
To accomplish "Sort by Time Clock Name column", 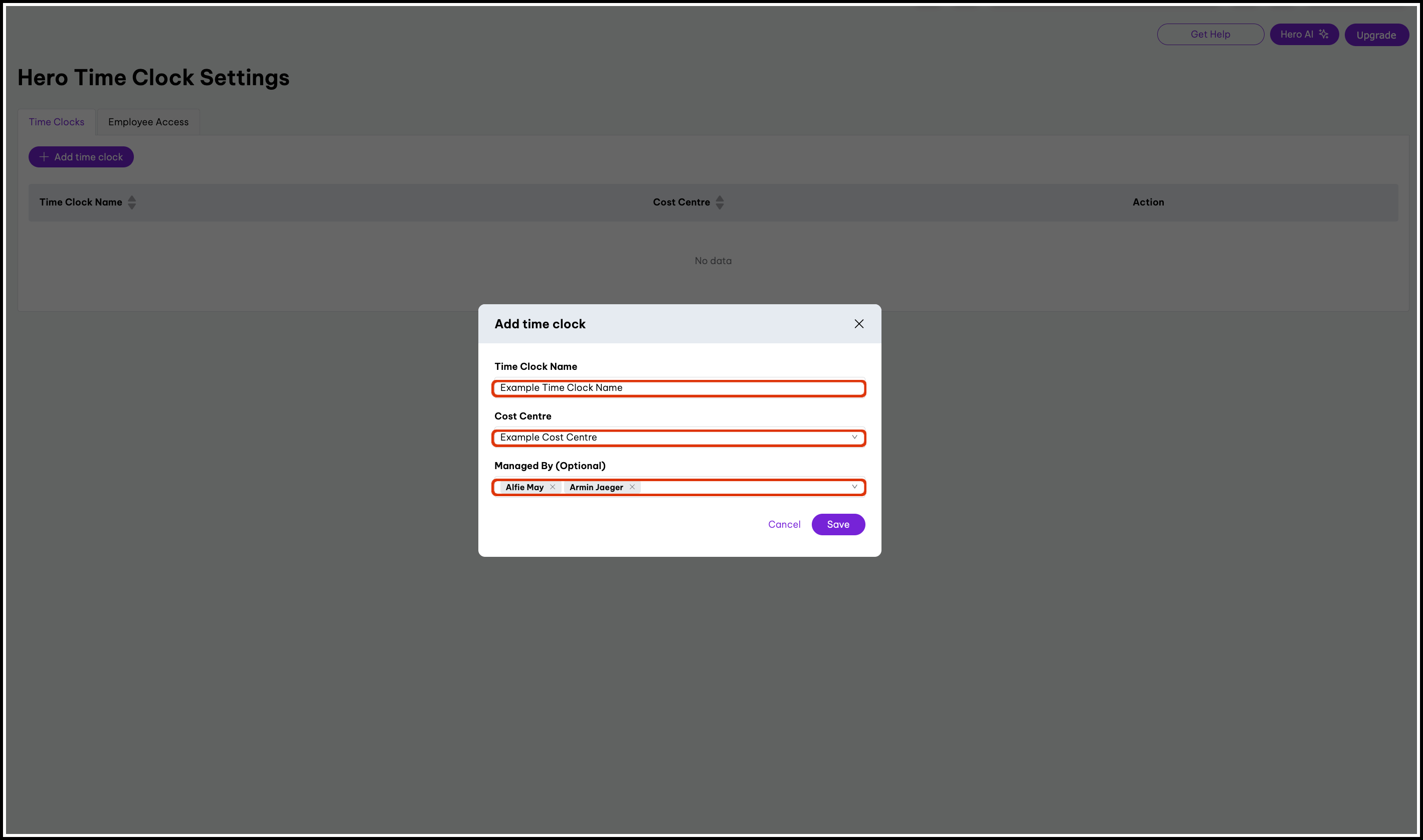I will pos(132,202).
